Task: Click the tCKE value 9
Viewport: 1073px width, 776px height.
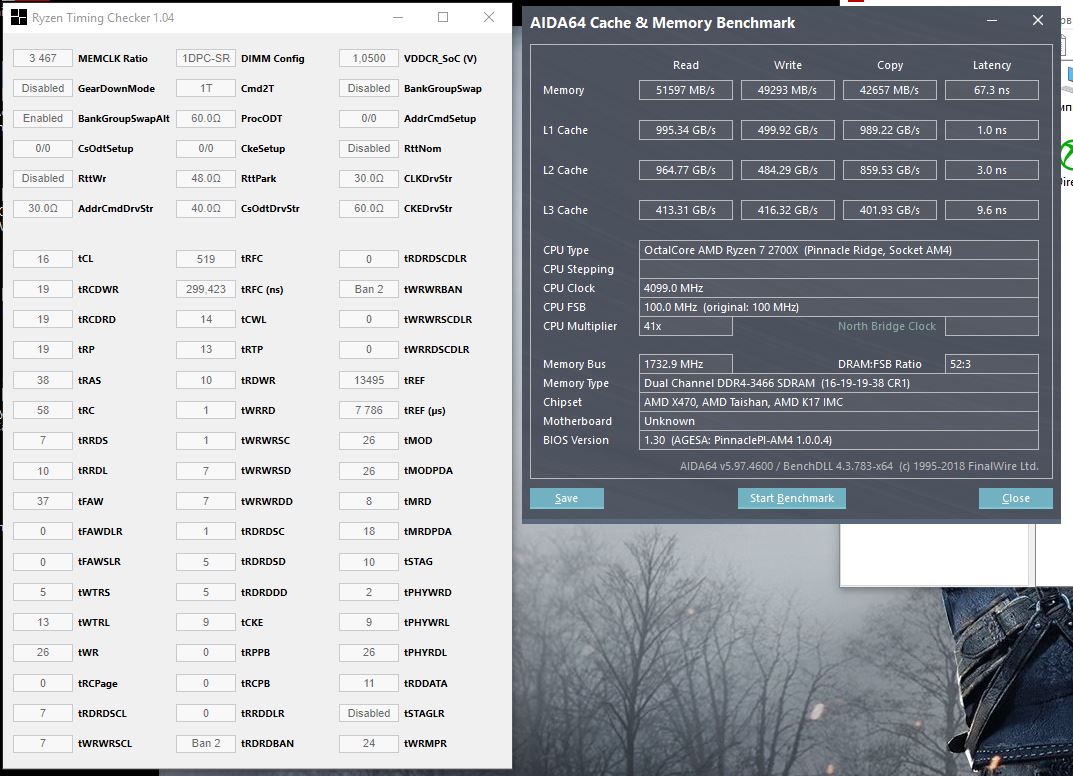Action: click(206, 622)
